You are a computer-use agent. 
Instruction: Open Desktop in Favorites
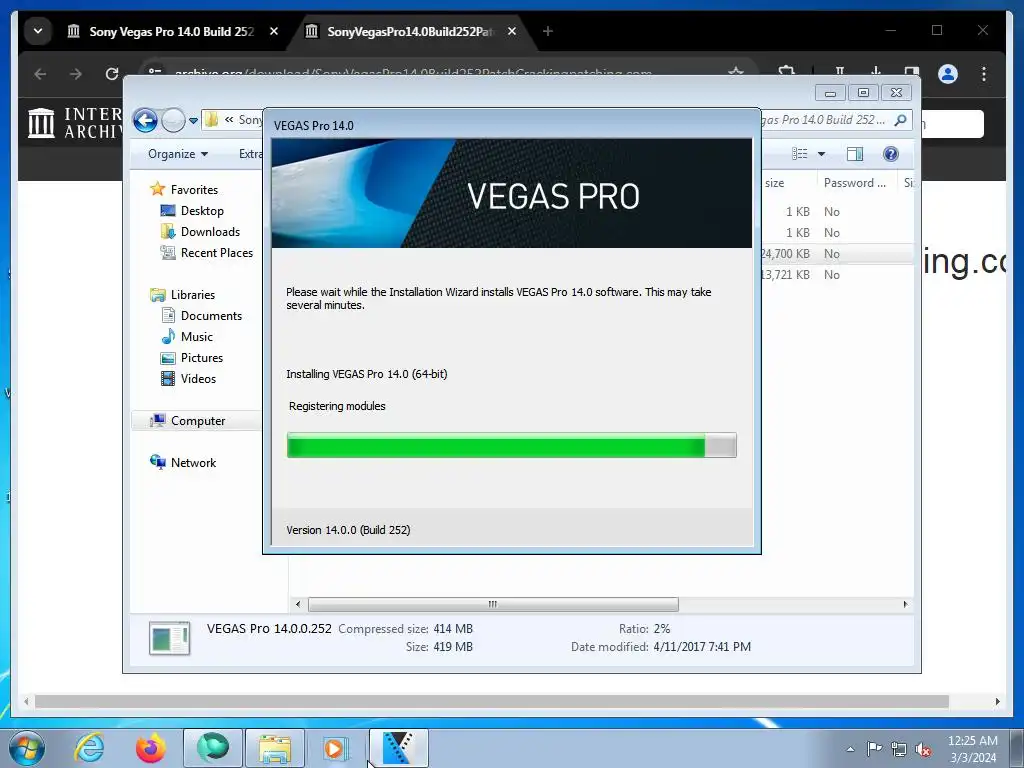[202, 211]
